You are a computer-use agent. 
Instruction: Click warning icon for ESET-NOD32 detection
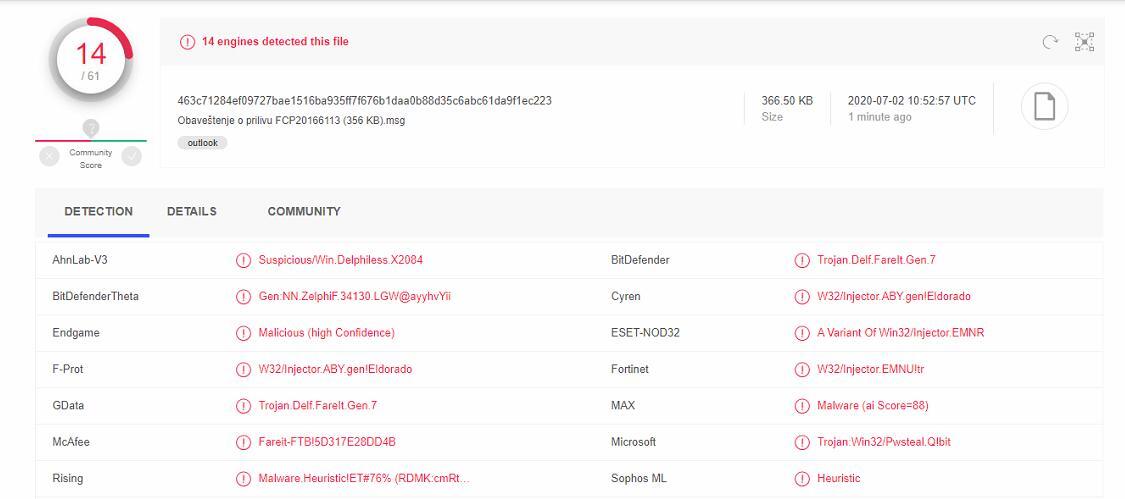click(x=801, y=333)
